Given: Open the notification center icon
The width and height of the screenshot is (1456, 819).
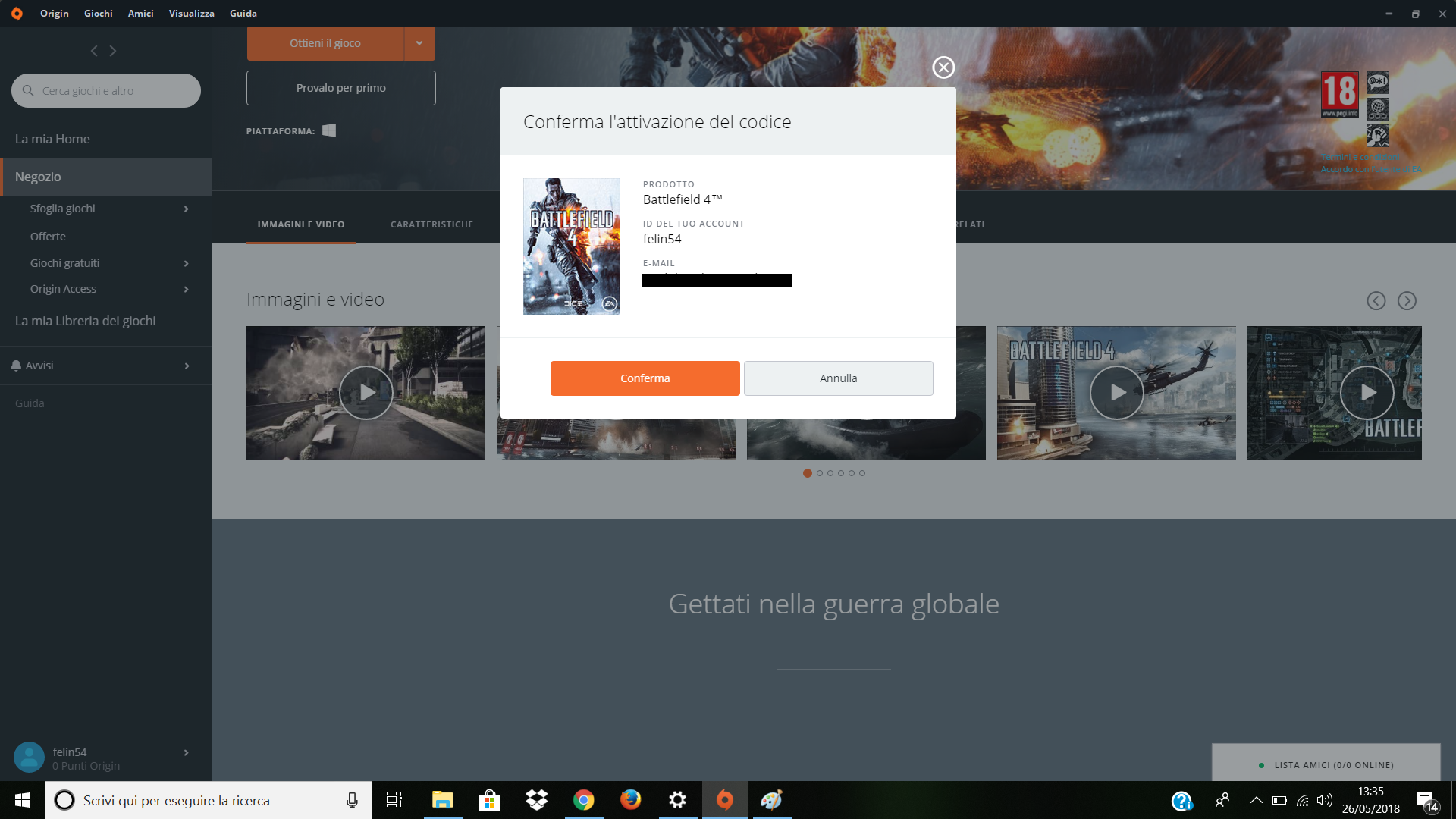Looking at the screenshot, I should [1426, 801].
